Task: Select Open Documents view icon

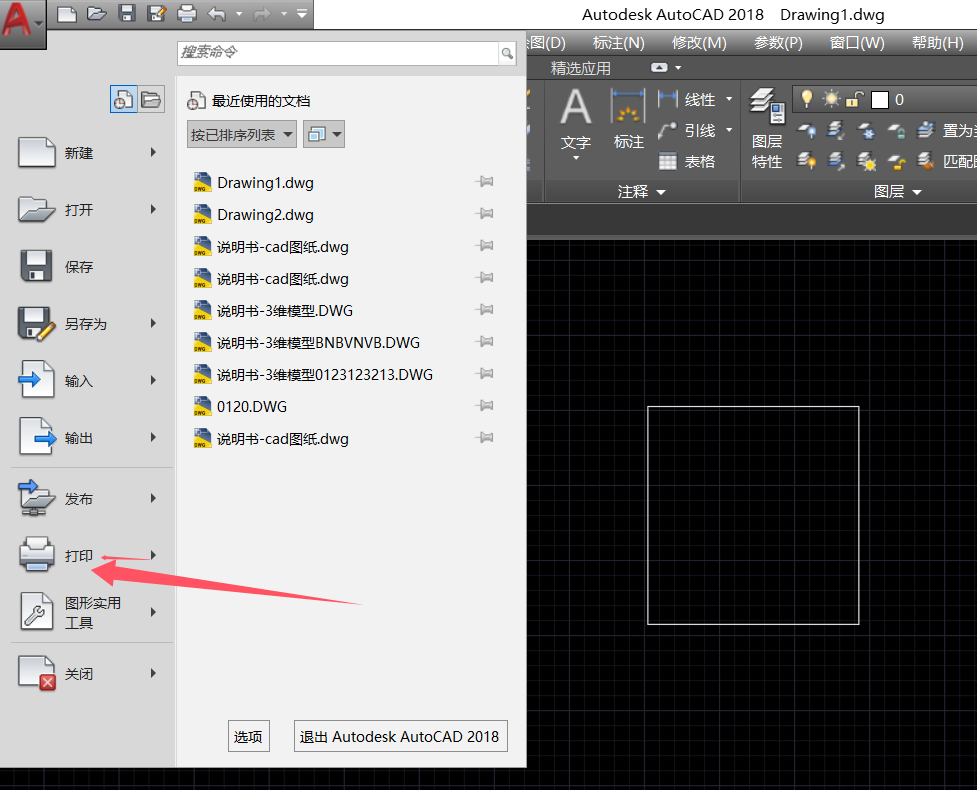Action: tap(151, 99)
